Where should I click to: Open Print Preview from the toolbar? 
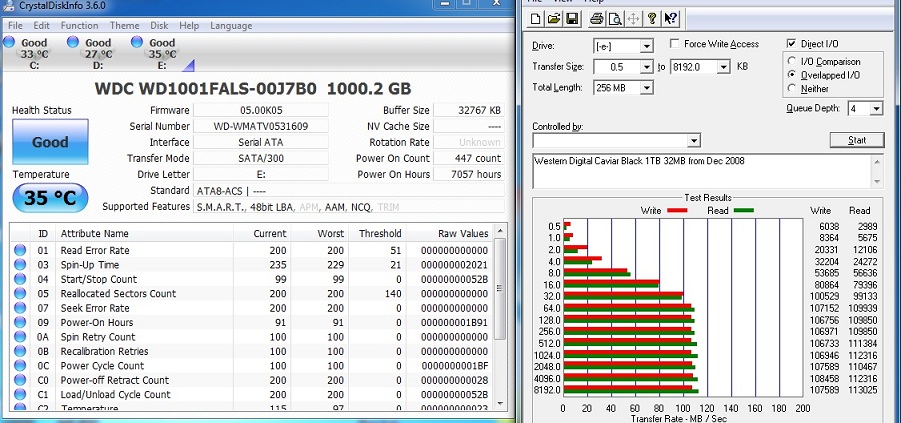click(x=615, y=19)
